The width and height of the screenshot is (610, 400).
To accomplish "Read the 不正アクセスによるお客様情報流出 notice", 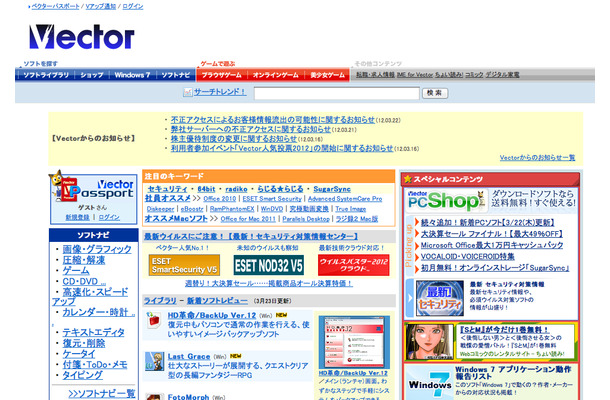I will [272, 120].
